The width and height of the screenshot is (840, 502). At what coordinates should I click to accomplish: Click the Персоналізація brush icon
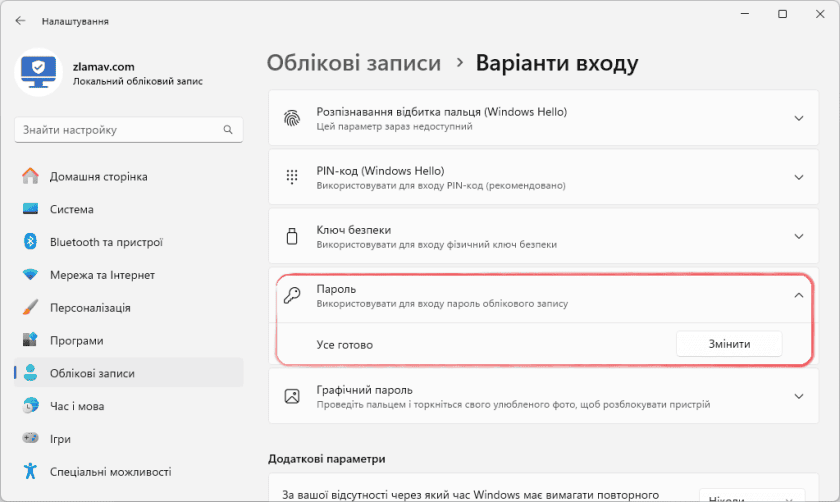click(31, 307)
